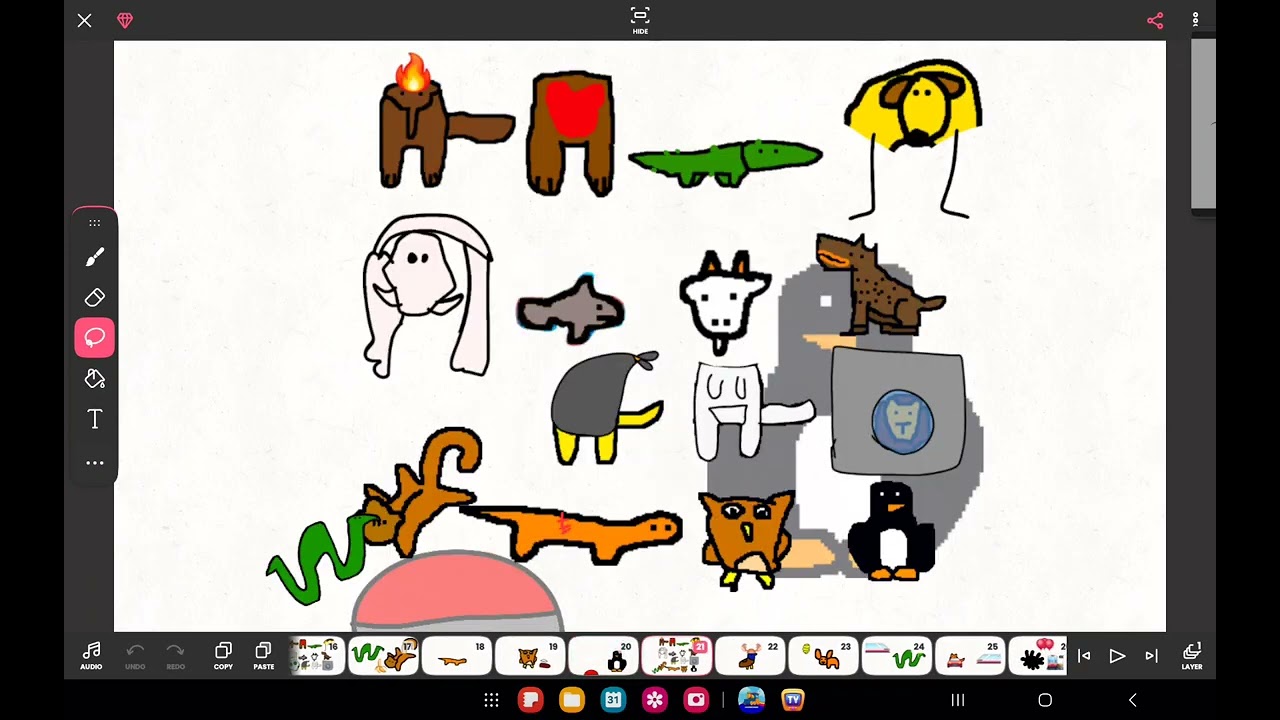Screen dimensions: 1280x720
Task: Open the recent landscape app icon
Action: (751, 700)
